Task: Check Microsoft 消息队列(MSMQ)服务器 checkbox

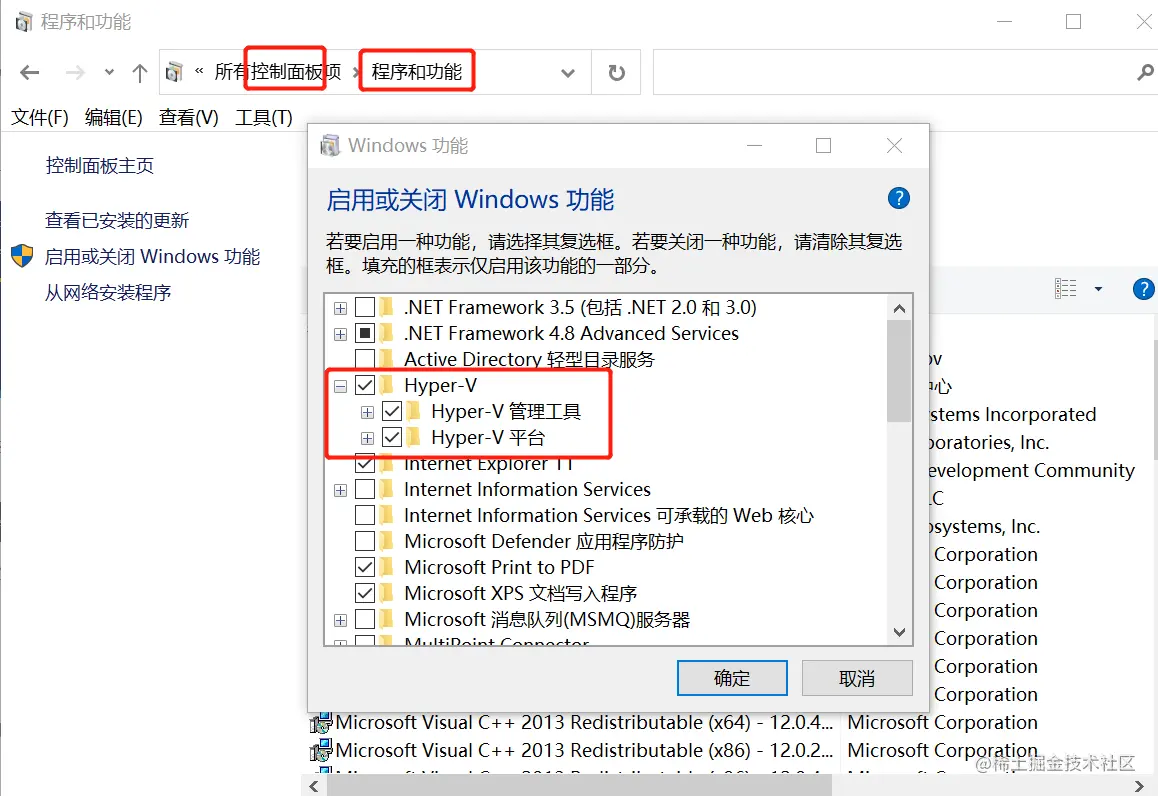Action: (x=365, y=619)
